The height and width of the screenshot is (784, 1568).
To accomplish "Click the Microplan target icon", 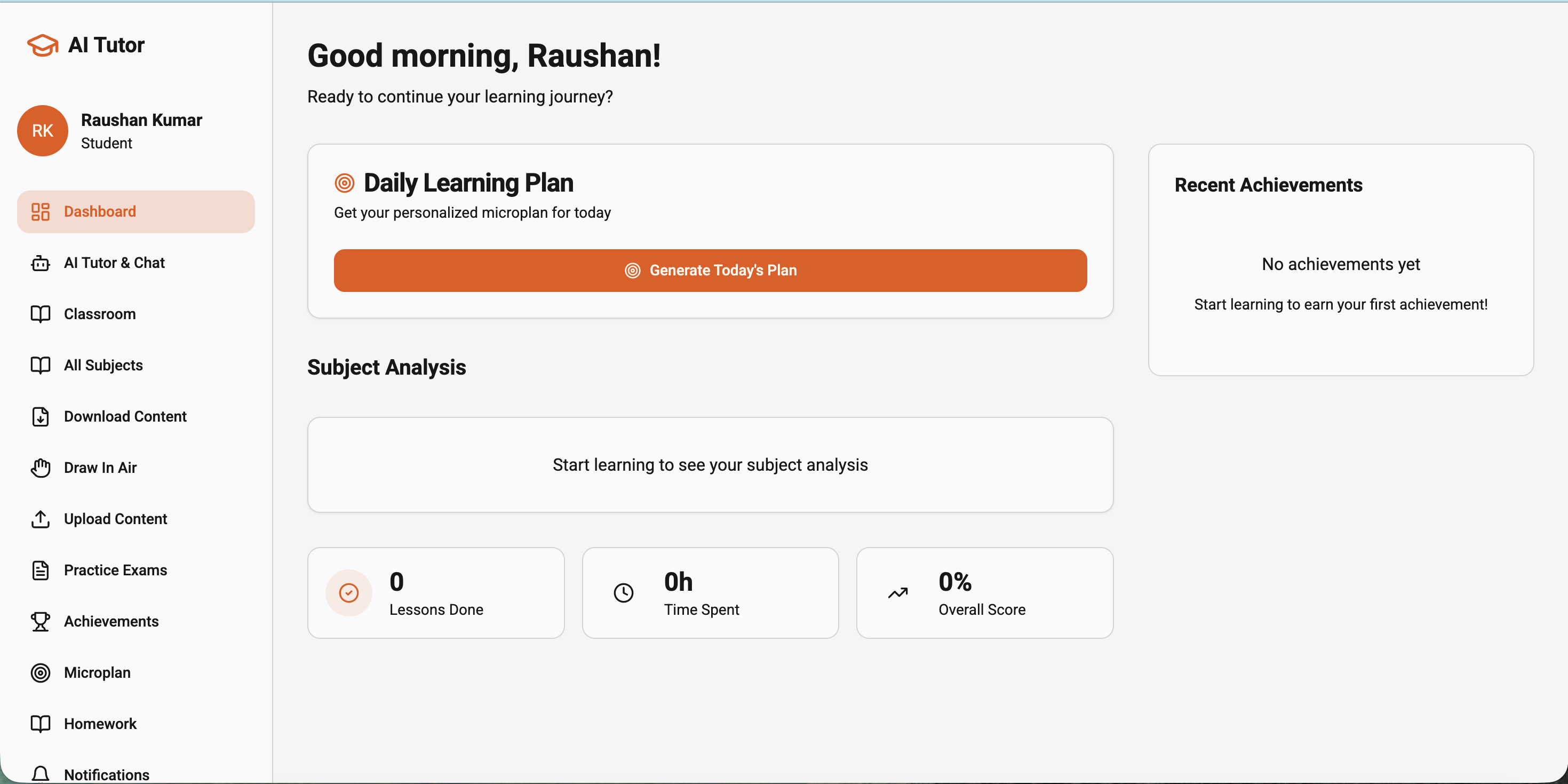I will click(x=40, y=672).
